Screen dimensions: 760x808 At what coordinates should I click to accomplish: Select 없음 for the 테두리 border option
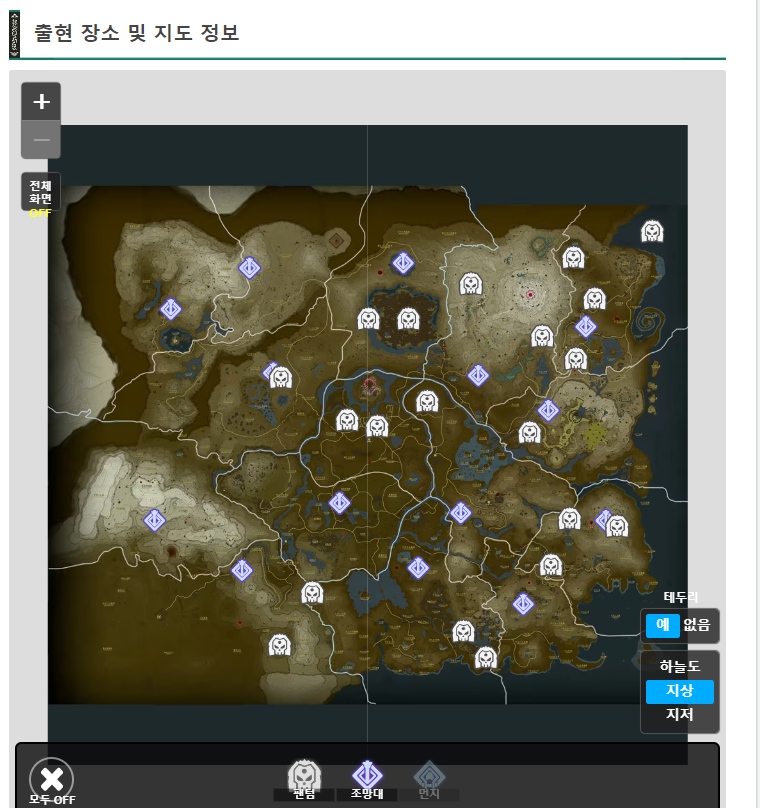[697, 625]
